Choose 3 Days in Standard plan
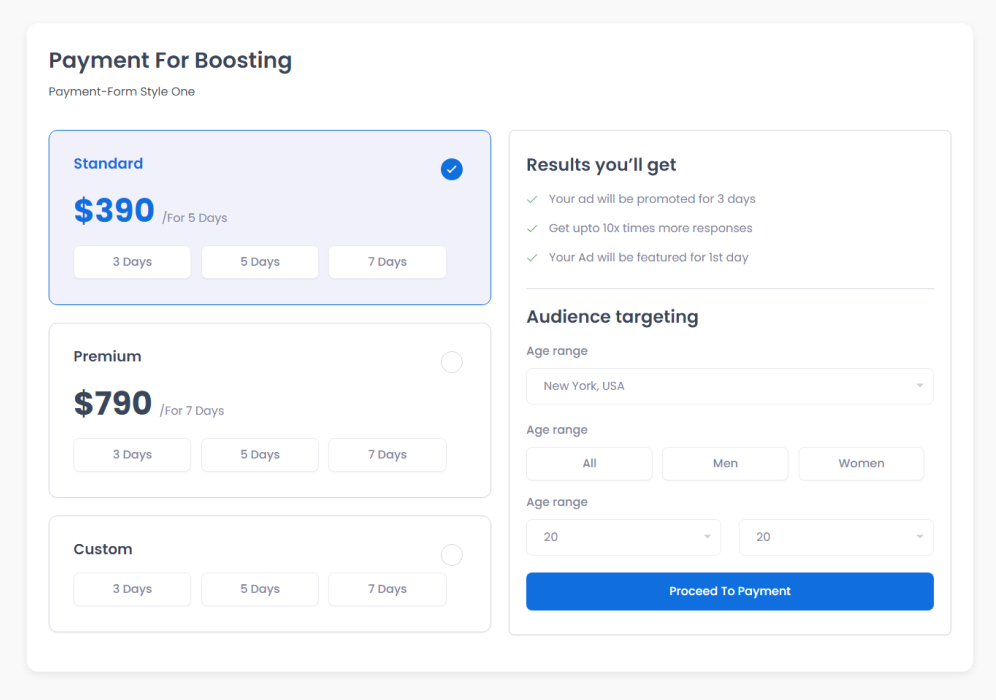This screenshot has height=700, width=996. pyautogui.click(x=132, y=262)
